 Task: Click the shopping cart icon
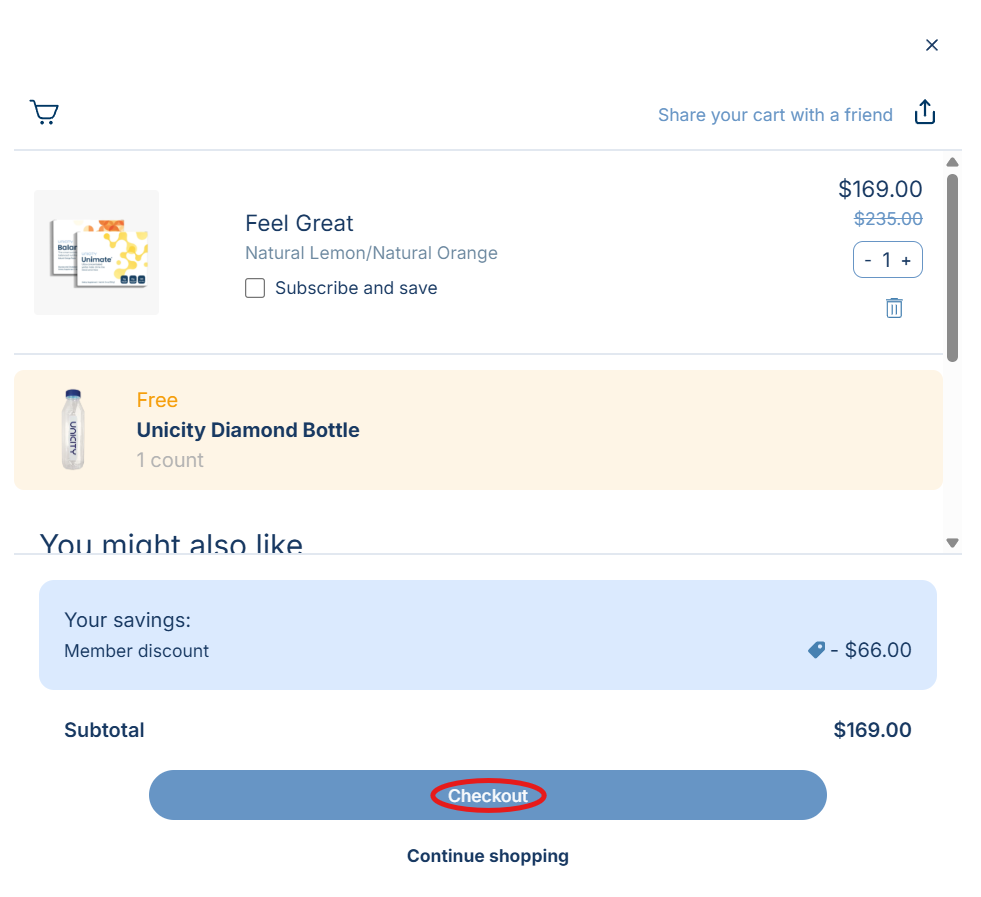coord(44,112)
